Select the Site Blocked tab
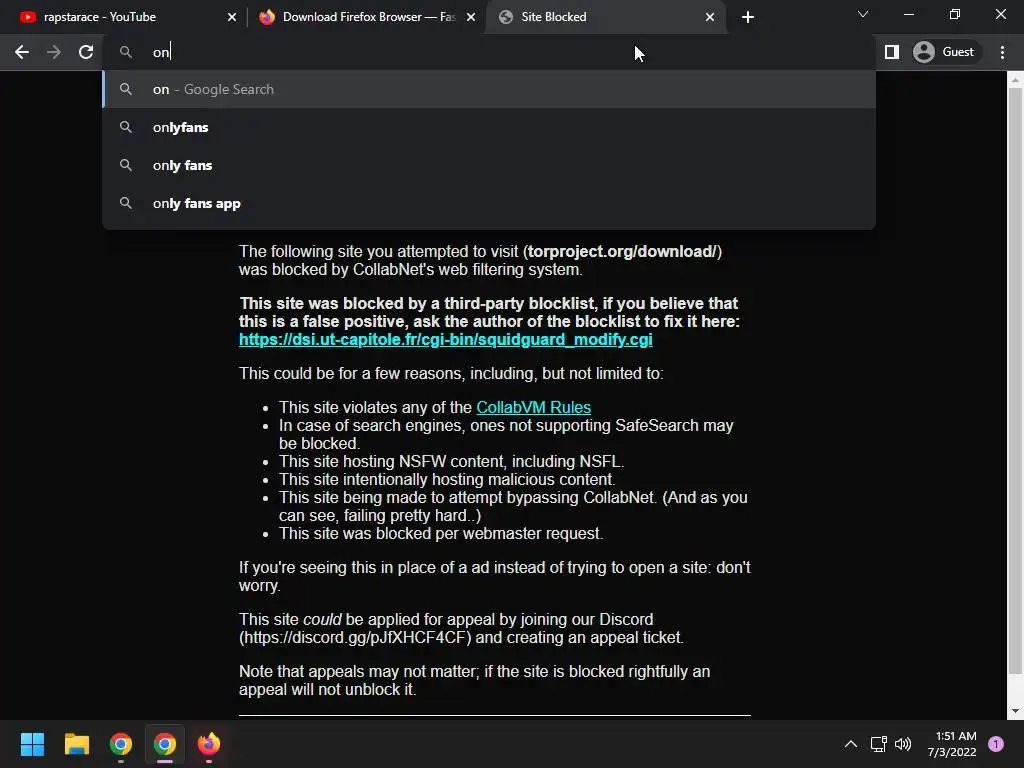The image size is (1024, 768). [605, 17]
